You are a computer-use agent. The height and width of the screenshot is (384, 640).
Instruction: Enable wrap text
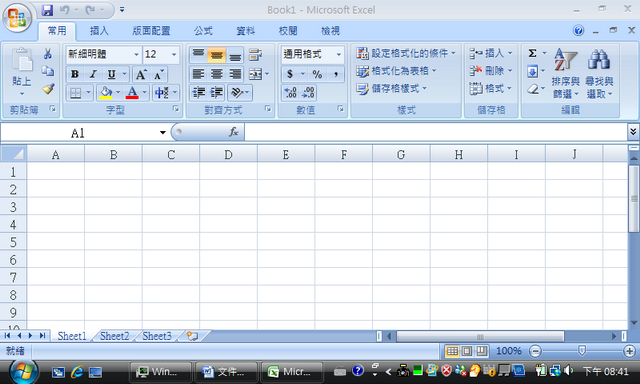coord(256,54)
